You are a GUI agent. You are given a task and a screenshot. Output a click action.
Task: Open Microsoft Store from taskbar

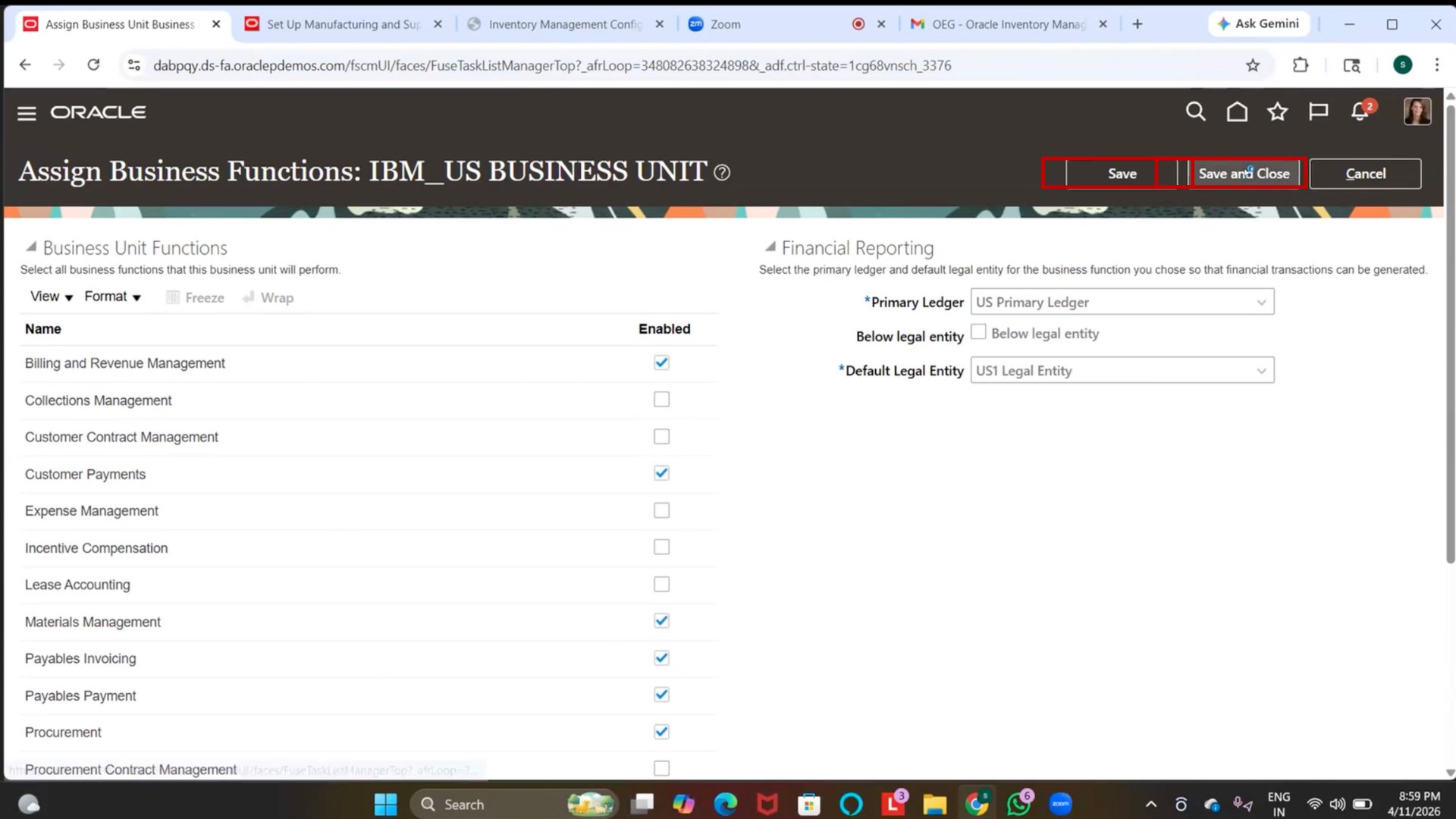[x=809, y=804]
